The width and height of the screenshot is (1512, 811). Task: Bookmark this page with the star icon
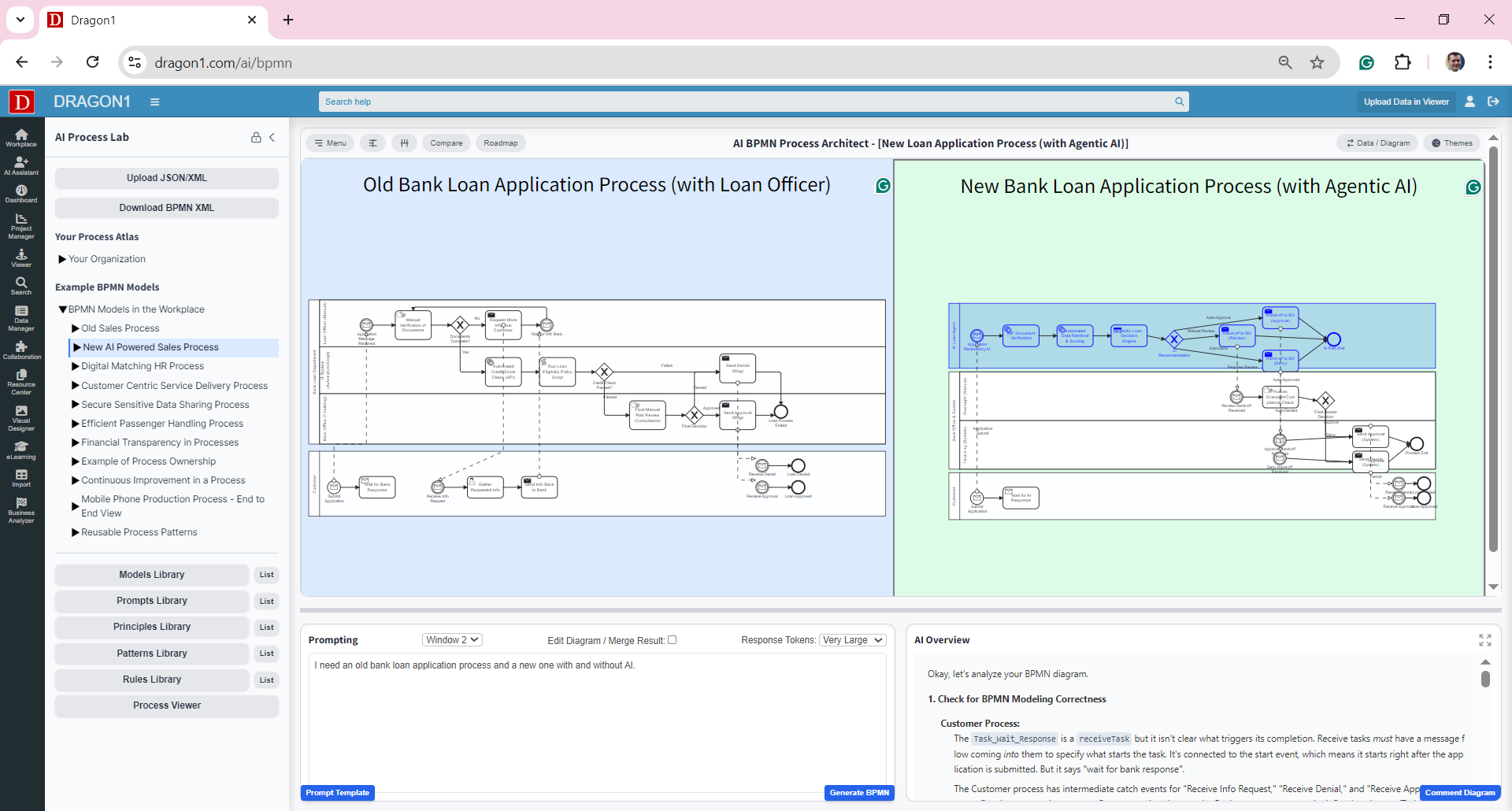click(x=1317, y=62)
